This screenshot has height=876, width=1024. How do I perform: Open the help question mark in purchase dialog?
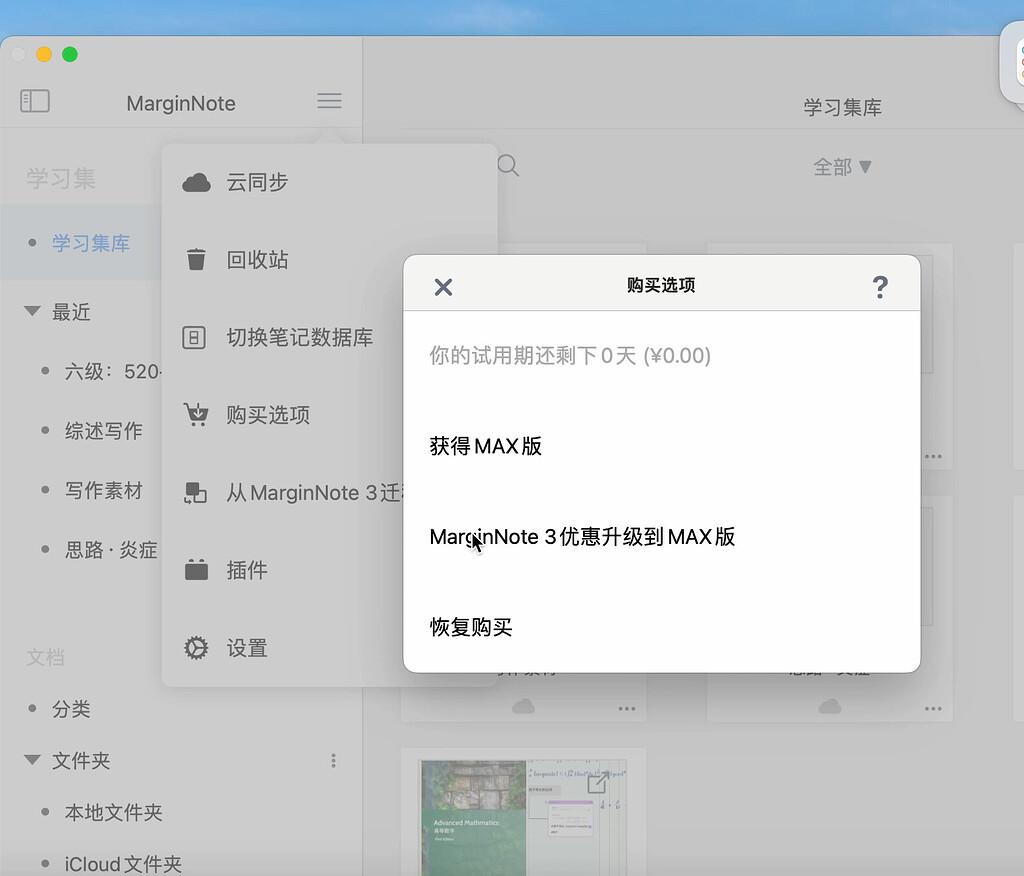click(880, 287)
